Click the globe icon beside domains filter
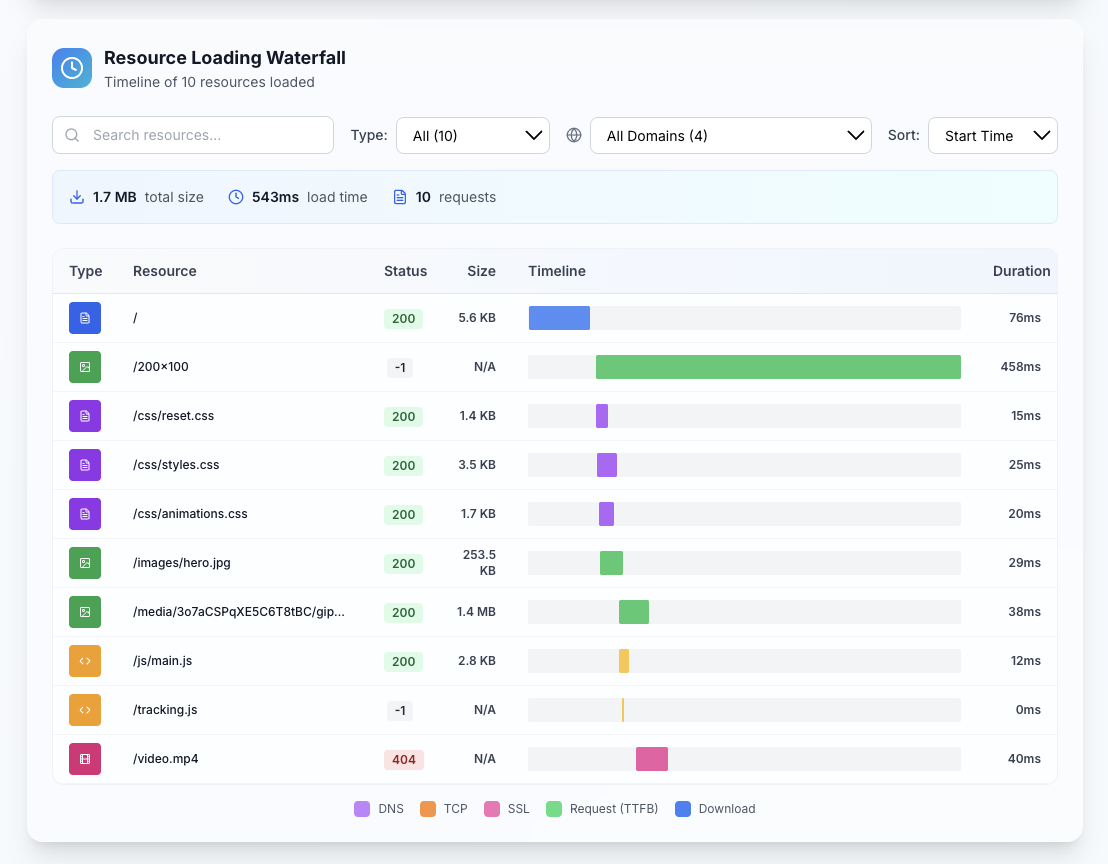Screen dimensions: 1108x864 [574, 135]
